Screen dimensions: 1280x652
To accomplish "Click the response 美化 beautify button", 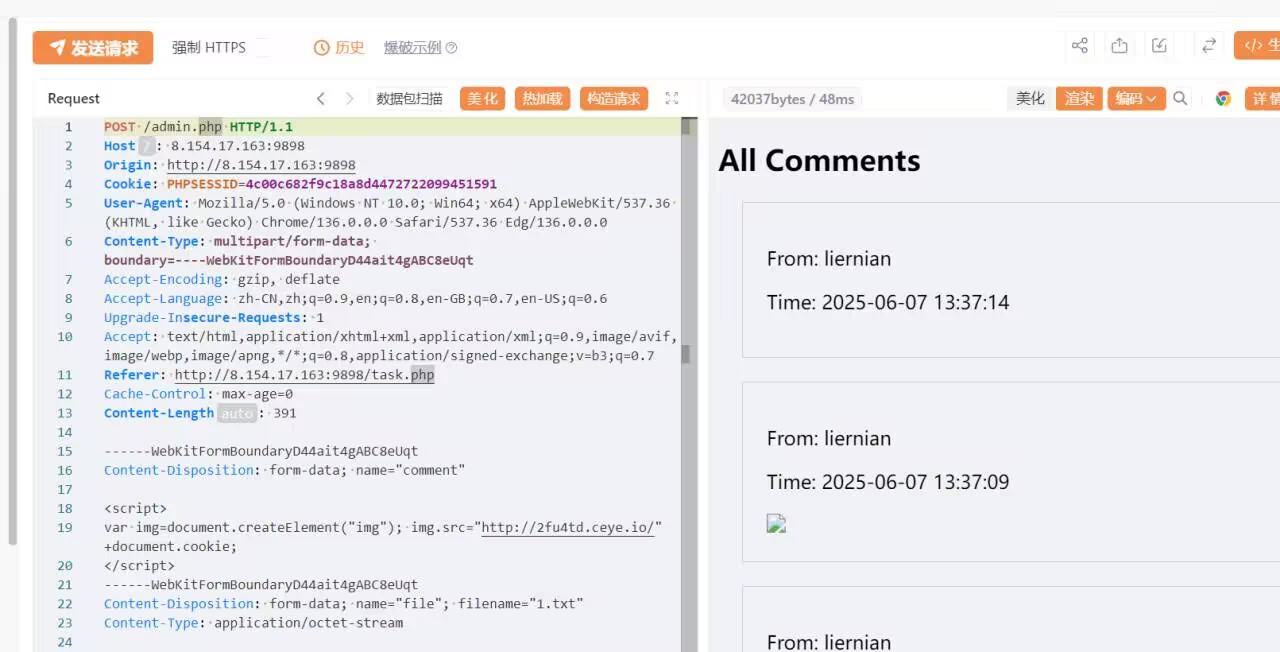I will click(1030, 98).
